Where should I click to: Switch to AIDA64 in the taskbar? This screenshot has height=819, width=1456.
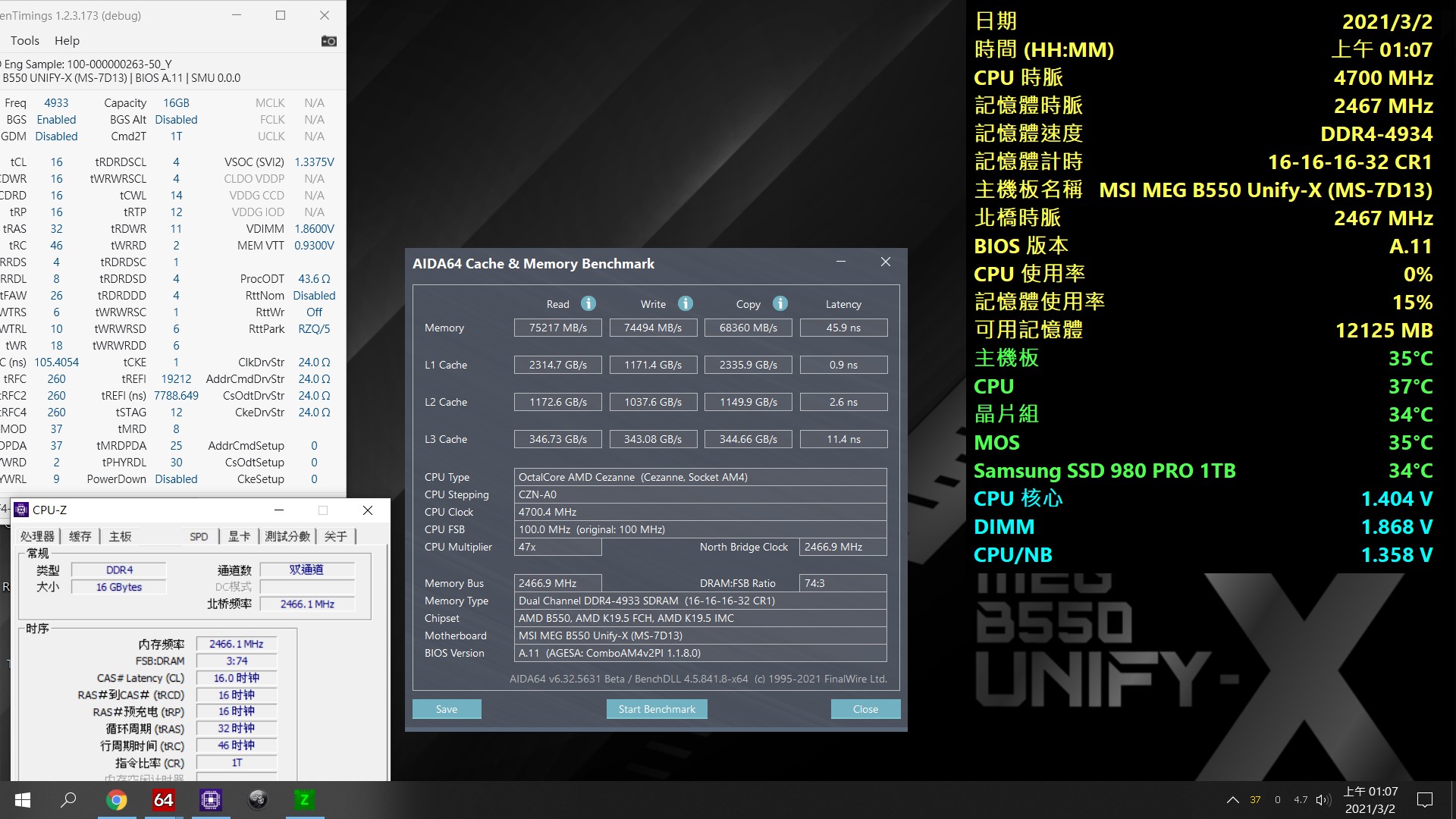[164, 800]
